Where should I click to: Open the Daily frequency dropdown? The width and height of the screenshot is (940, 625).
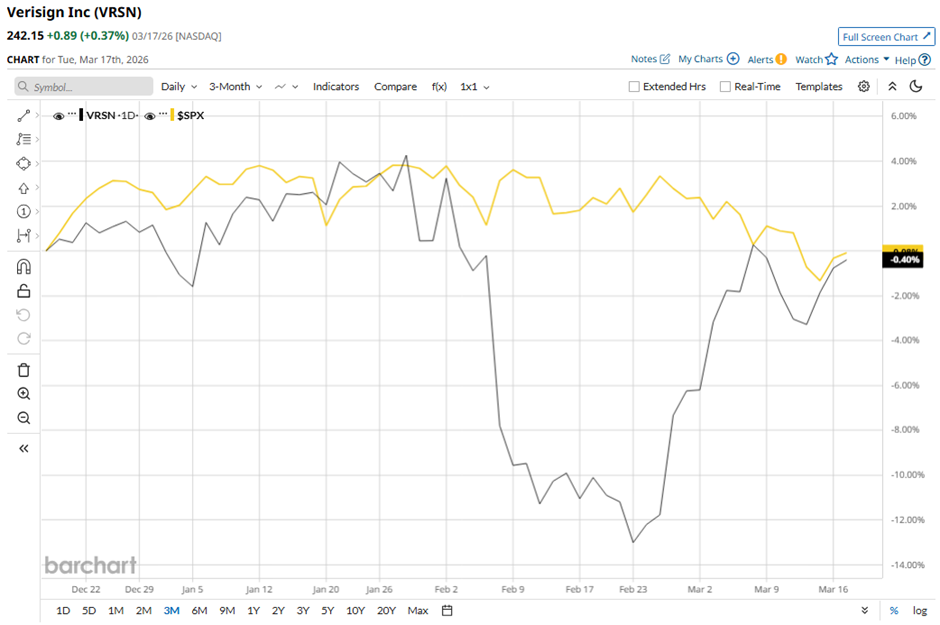tap(178, 87)
